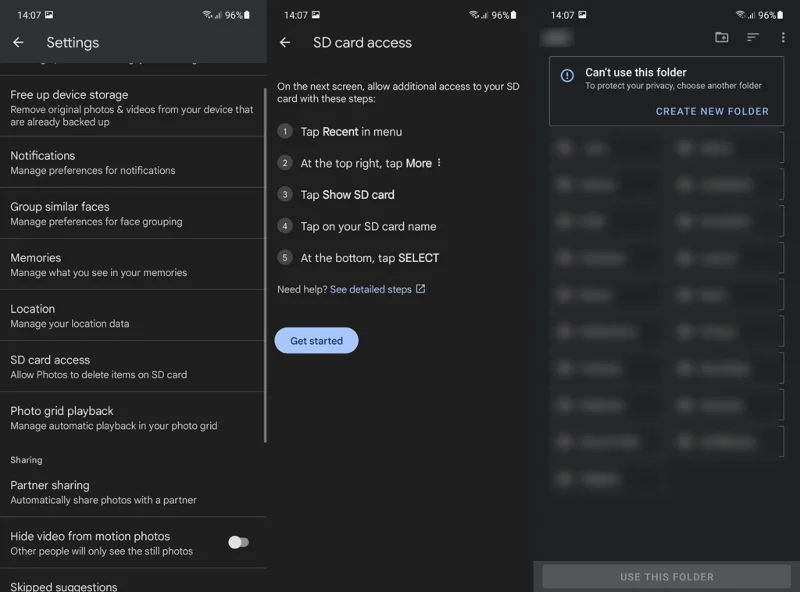Open the sort options icon

(x=753, y=37)
